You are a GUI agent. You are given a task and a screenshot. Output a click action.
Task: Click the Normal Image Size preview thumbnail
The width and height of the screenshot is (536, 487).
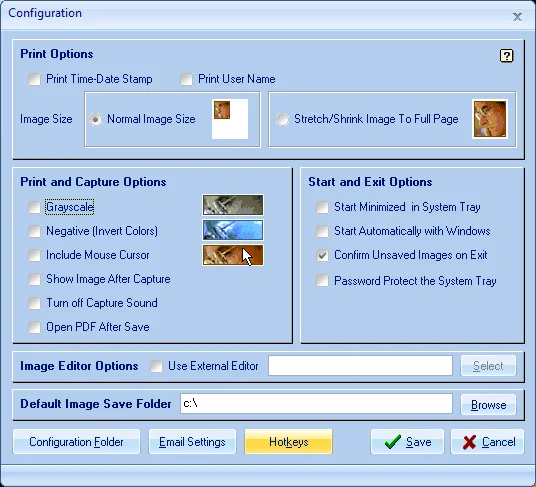click(230, 119)
